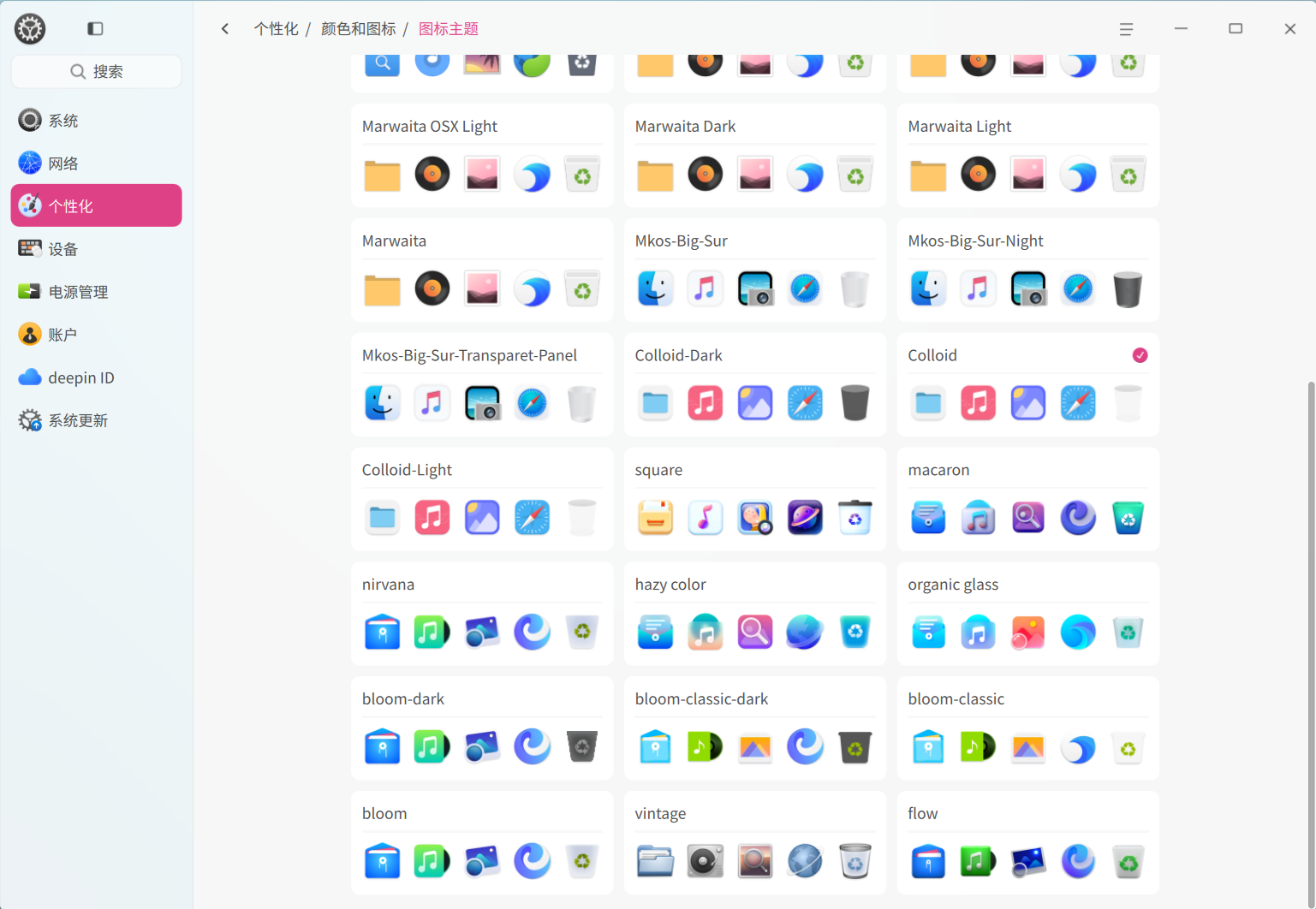1316x909 pixels.
Task: Open 账户 settings in sidebar
Action: point(96,335)
